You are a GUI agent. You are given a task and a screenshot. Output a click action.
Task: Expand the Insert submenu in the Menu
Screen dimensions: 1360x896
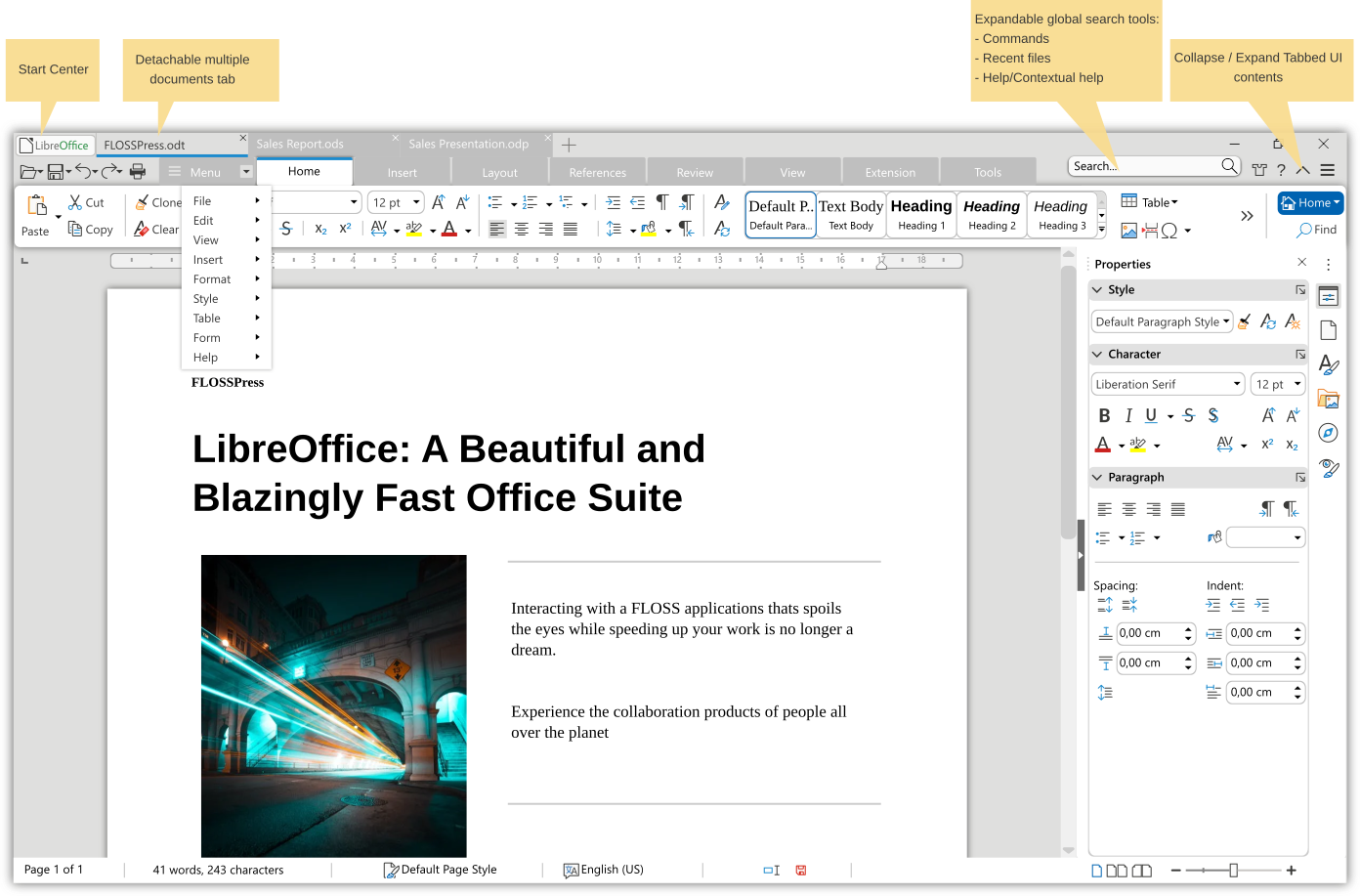pos(208,259)
